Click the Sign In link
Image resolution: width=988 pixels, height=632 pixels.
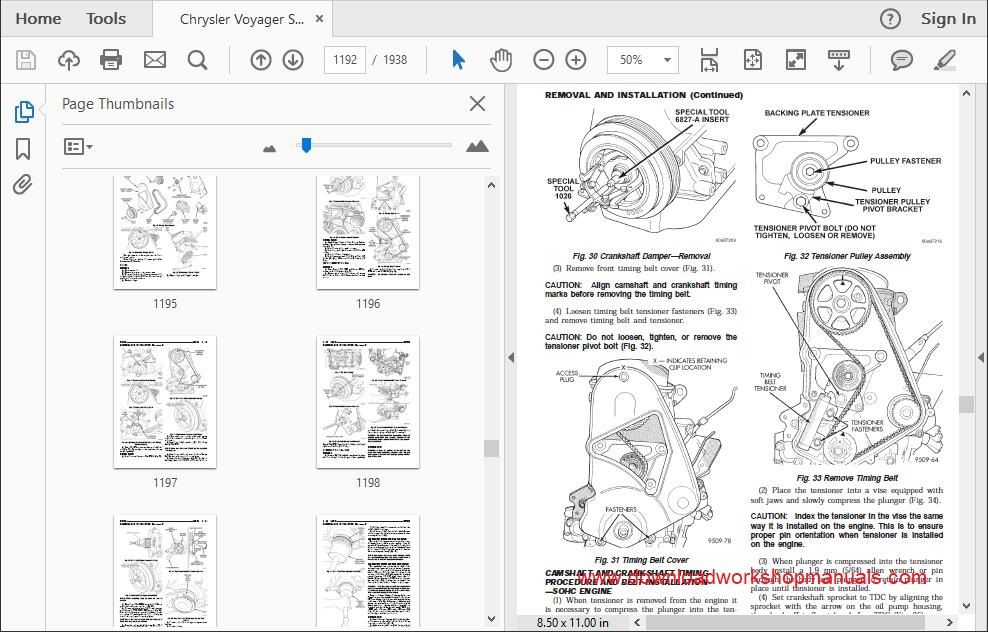click(x=948, y=19)
